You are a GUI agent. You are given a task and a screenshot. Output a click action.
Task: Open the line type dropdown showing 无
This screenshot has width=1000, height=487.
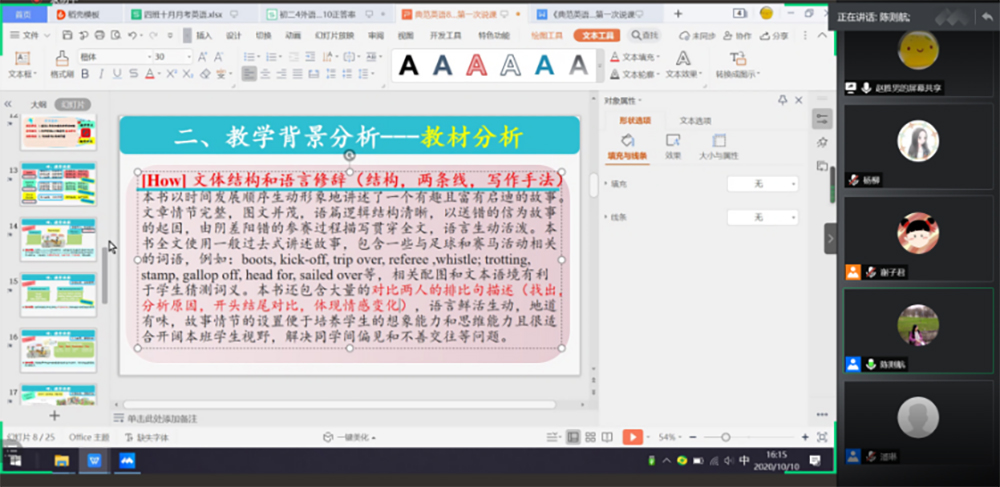pyautogui.click(x=763, y=217)
